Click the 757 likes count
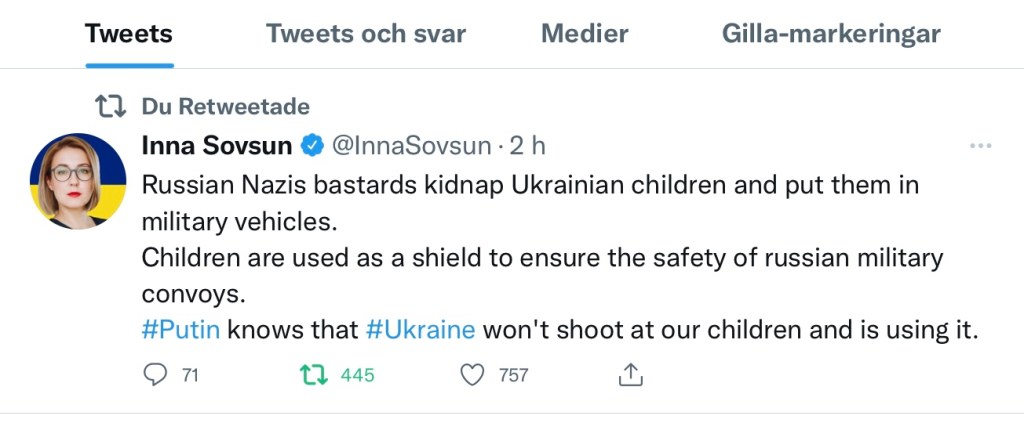This screenshot has height=423, width=1024. tap(513, 376)
